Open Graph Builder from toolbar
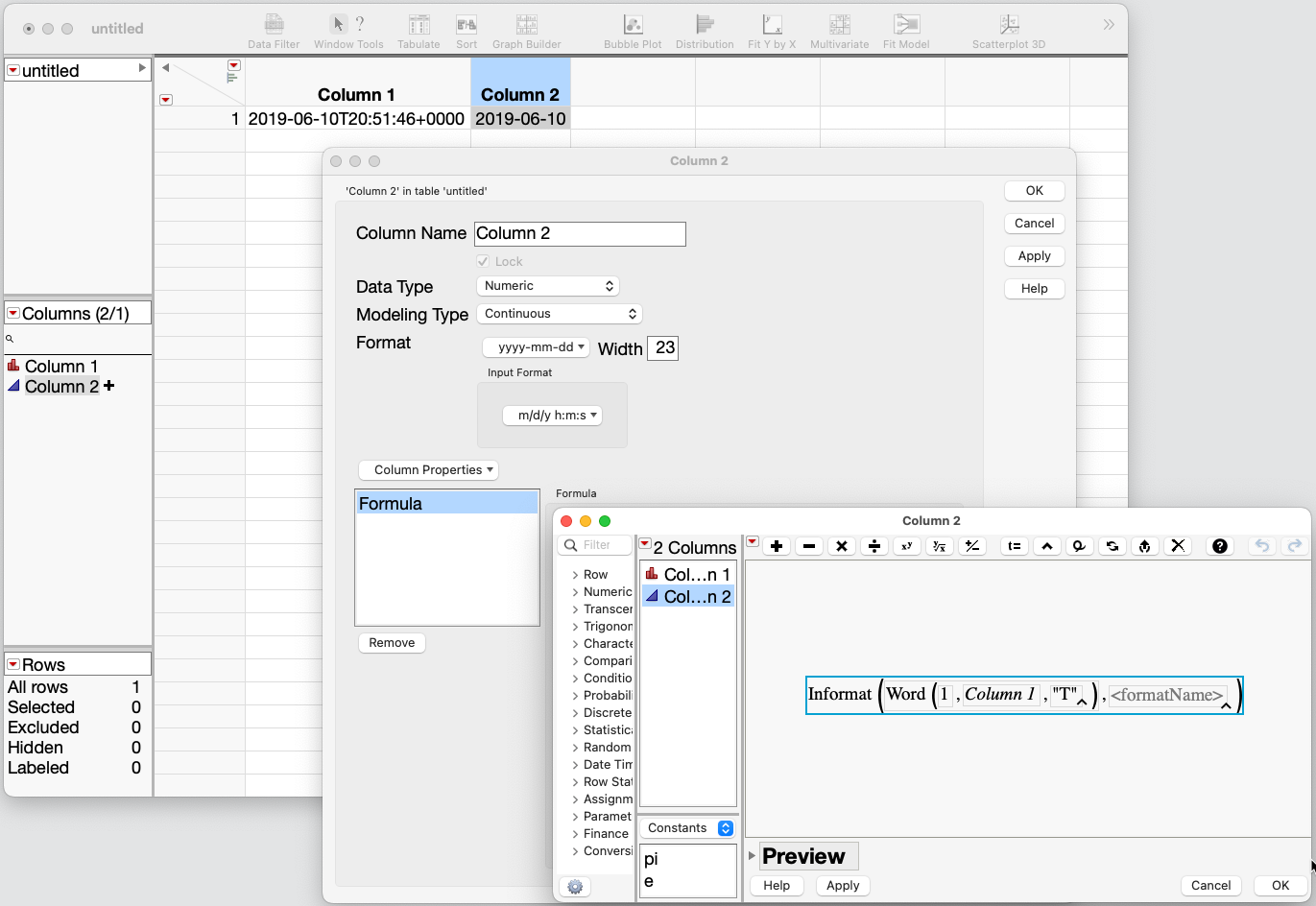The image size is (1316, 906). [x=526, y=32]
